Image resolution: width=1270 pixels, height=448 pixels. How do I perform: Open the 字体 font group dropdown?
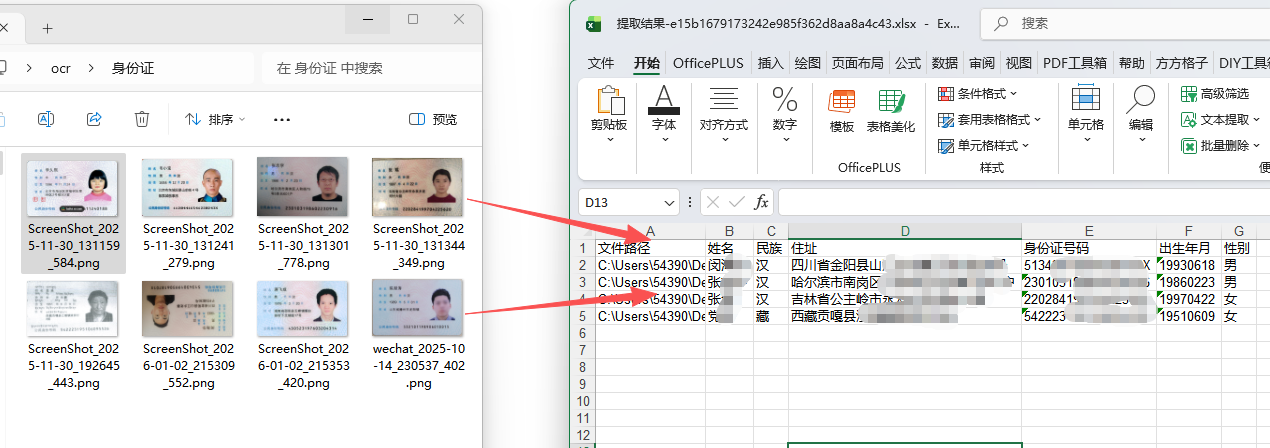click(x=664, y=115)
